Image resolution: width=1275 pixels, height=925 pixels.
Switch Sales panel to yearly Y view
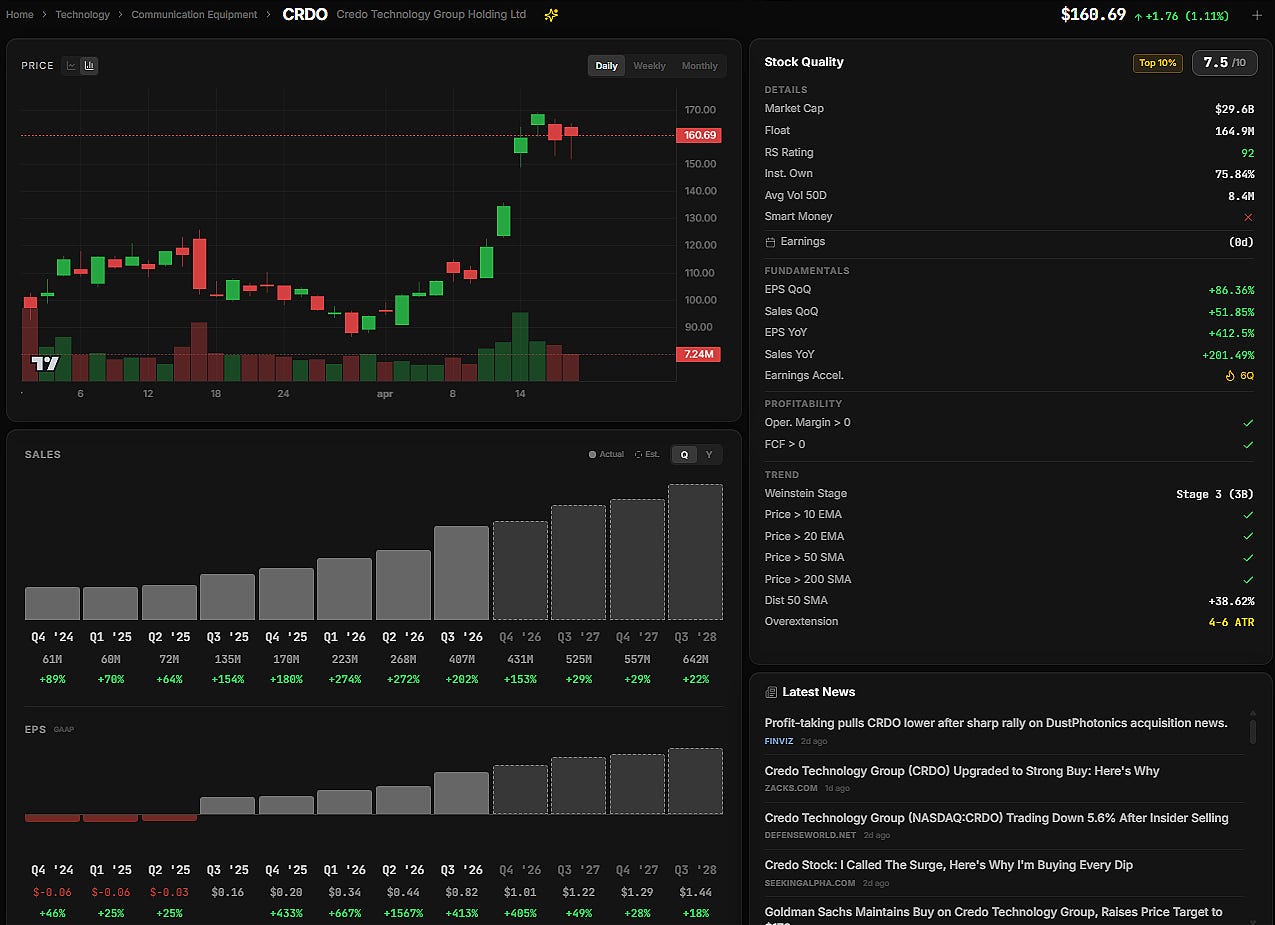(x=709, y=454)
